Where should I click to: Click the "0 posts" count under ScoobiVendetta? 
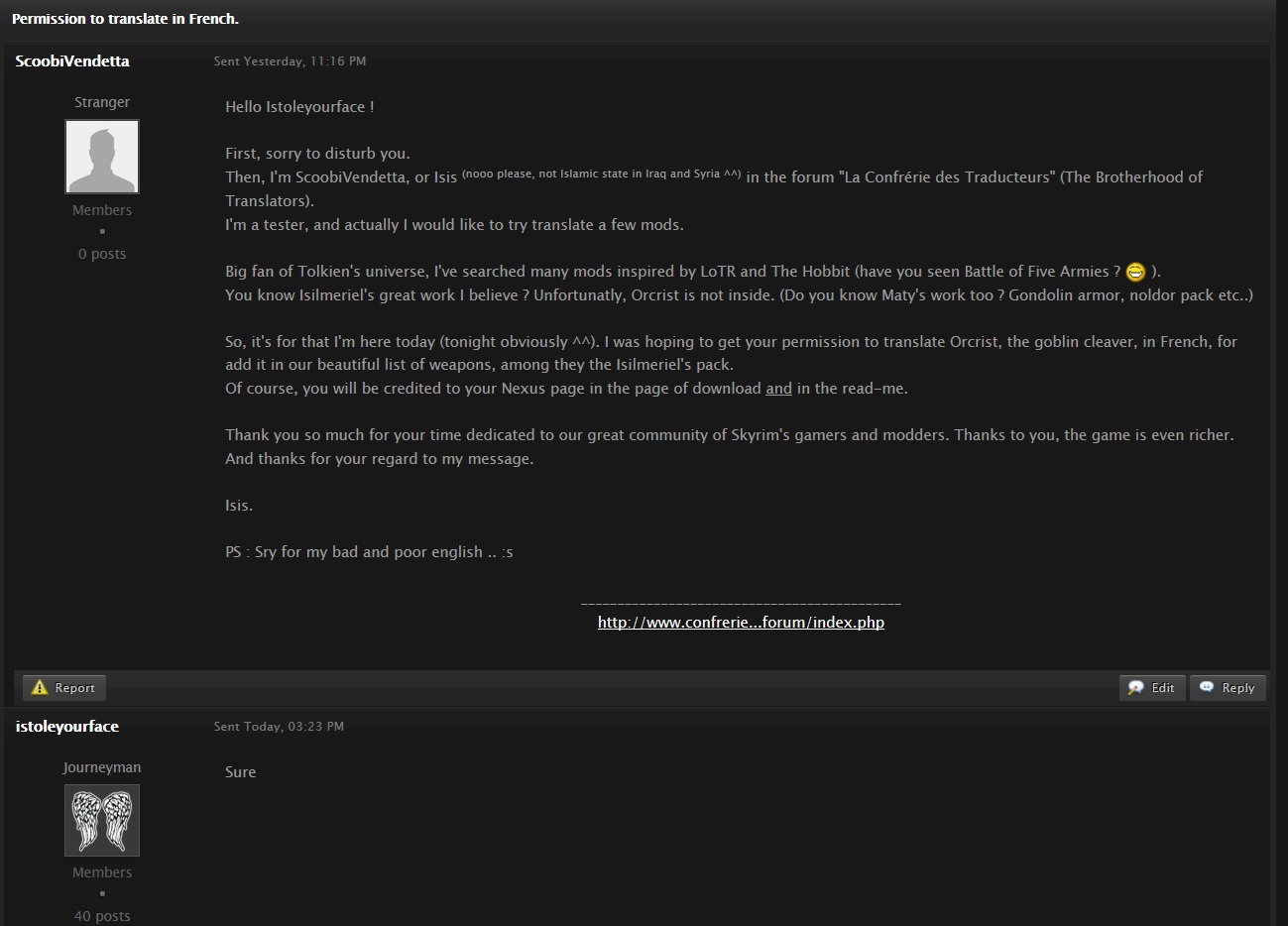(102, 254)
